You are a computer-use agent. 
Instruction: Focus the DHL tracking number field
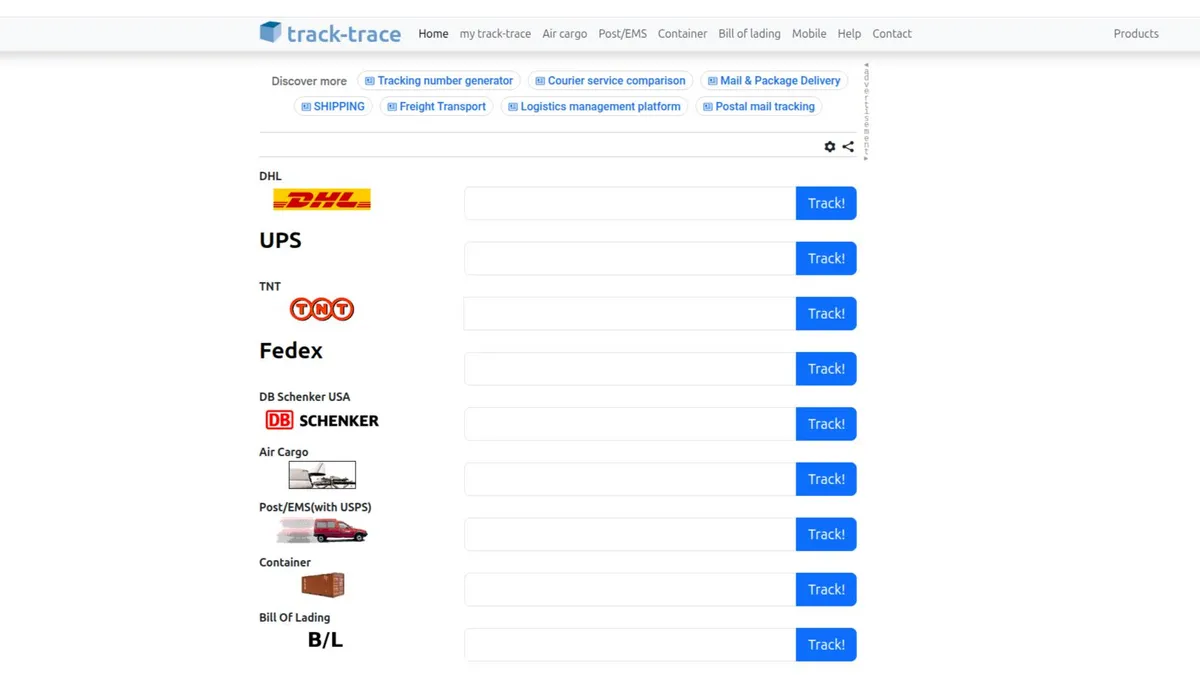pos(630,203)
